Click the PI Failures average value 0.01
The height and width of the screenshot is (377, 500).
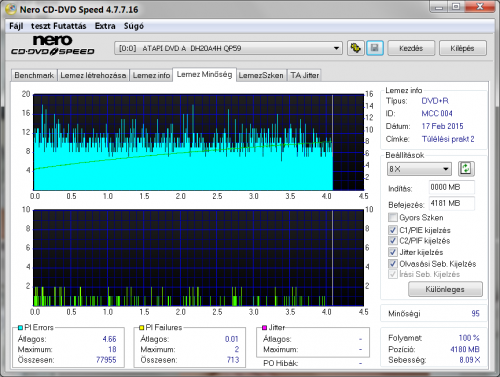pos(232,339)
